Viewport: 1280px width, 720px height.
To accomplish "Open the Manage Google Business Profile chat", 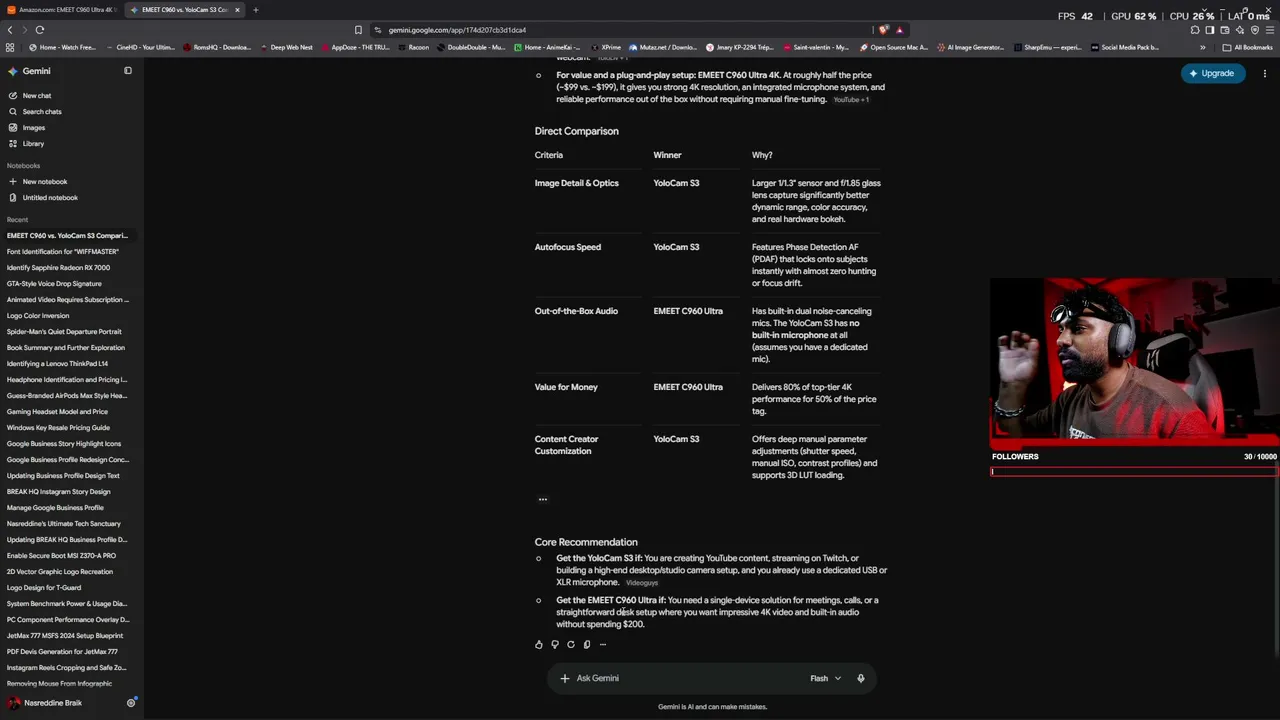I will [55, 508].
